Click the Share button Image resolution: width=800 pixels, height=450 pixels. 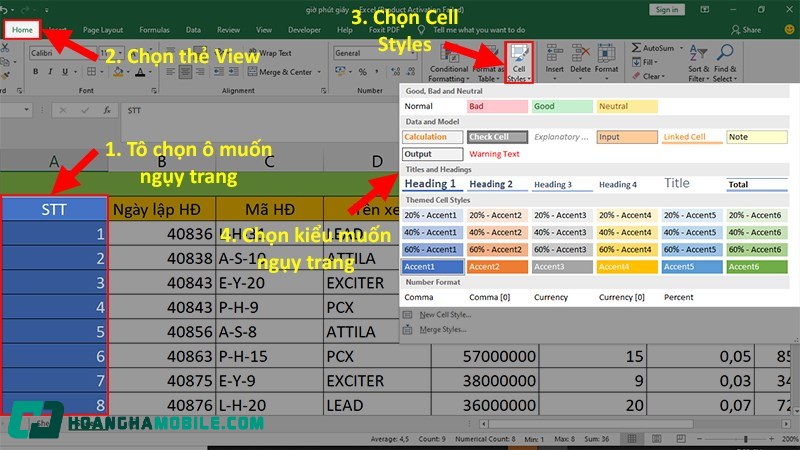(x=746, y=30)
